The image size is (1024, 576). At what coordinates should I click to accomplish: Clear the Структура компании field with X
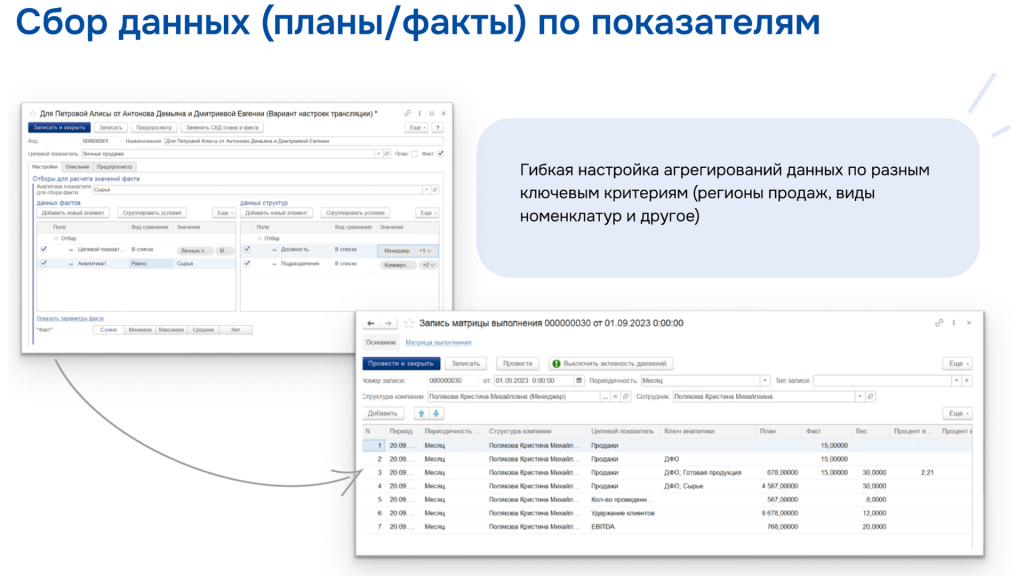point(615,396)
